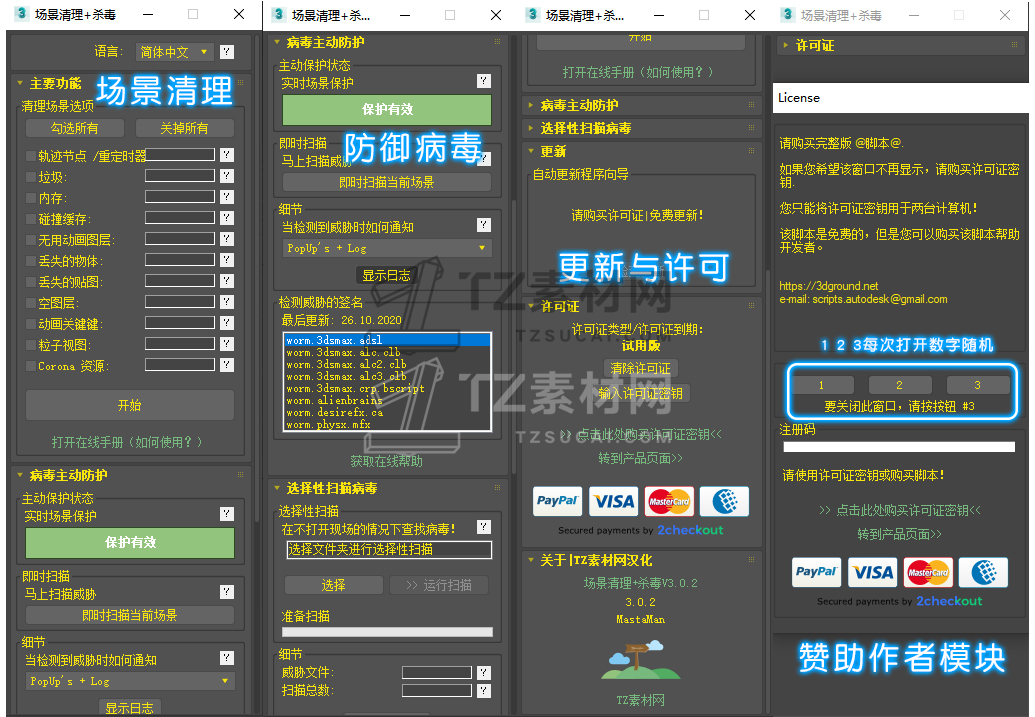
Task: Enable the 轨迹节点/重定时器 checkbox
Action: tap(30, 156)
